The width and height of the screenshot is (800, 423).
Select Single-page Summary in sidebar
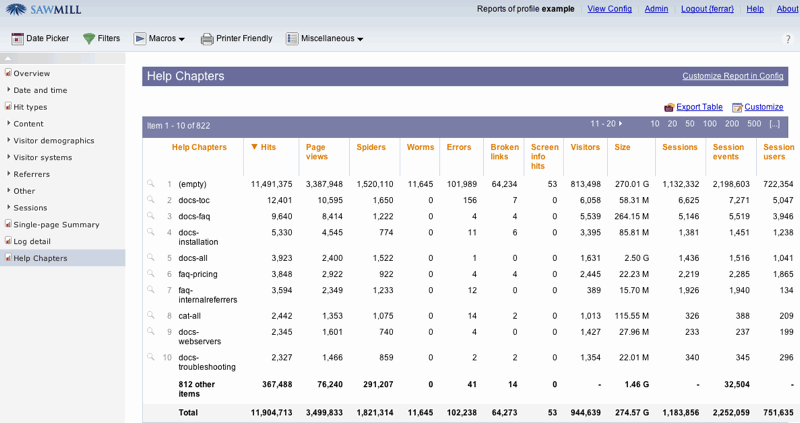pos(56,224)
